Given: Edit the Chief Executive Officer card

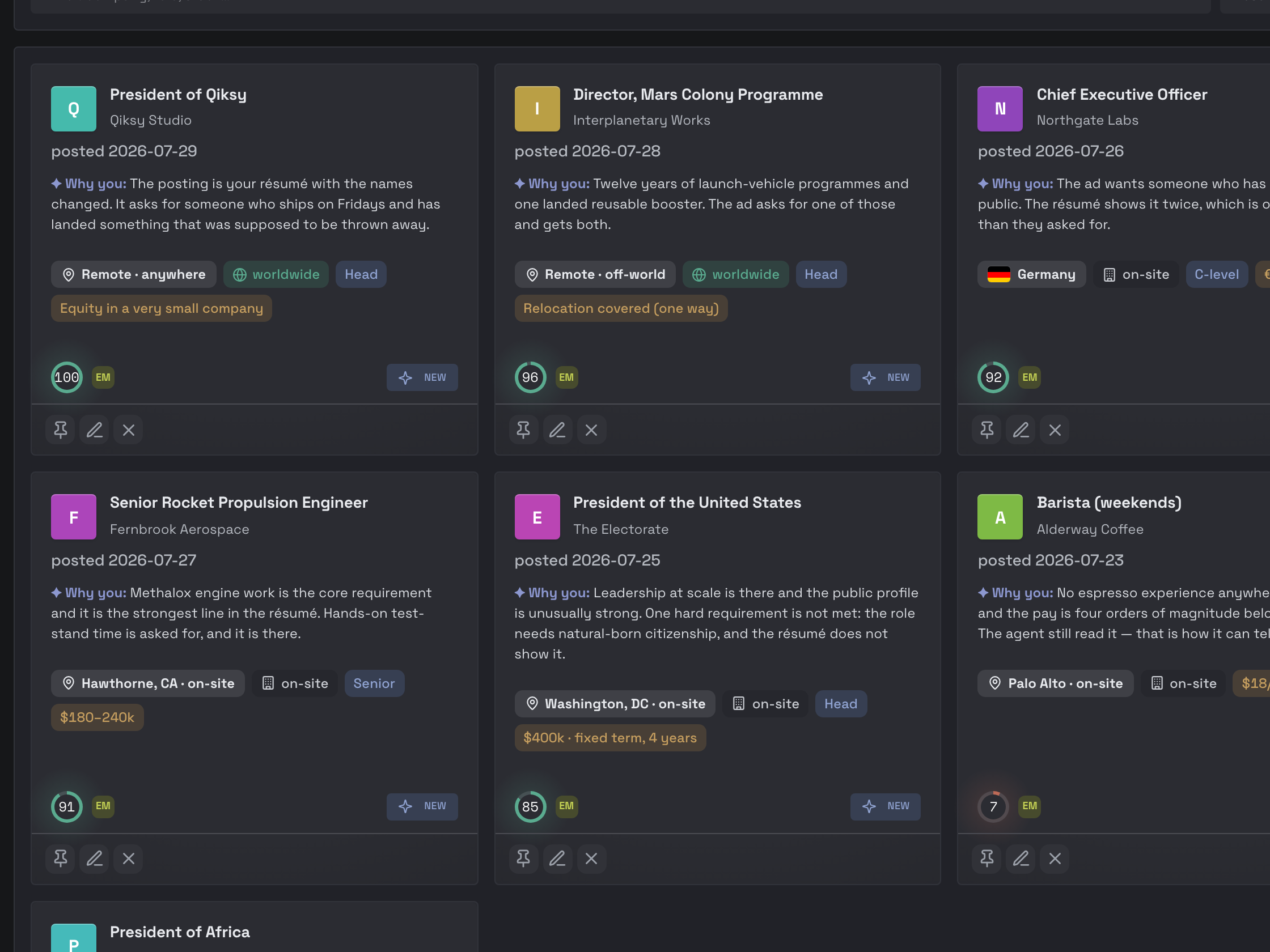Looking at the screenshot, I should pos(1021,430).
